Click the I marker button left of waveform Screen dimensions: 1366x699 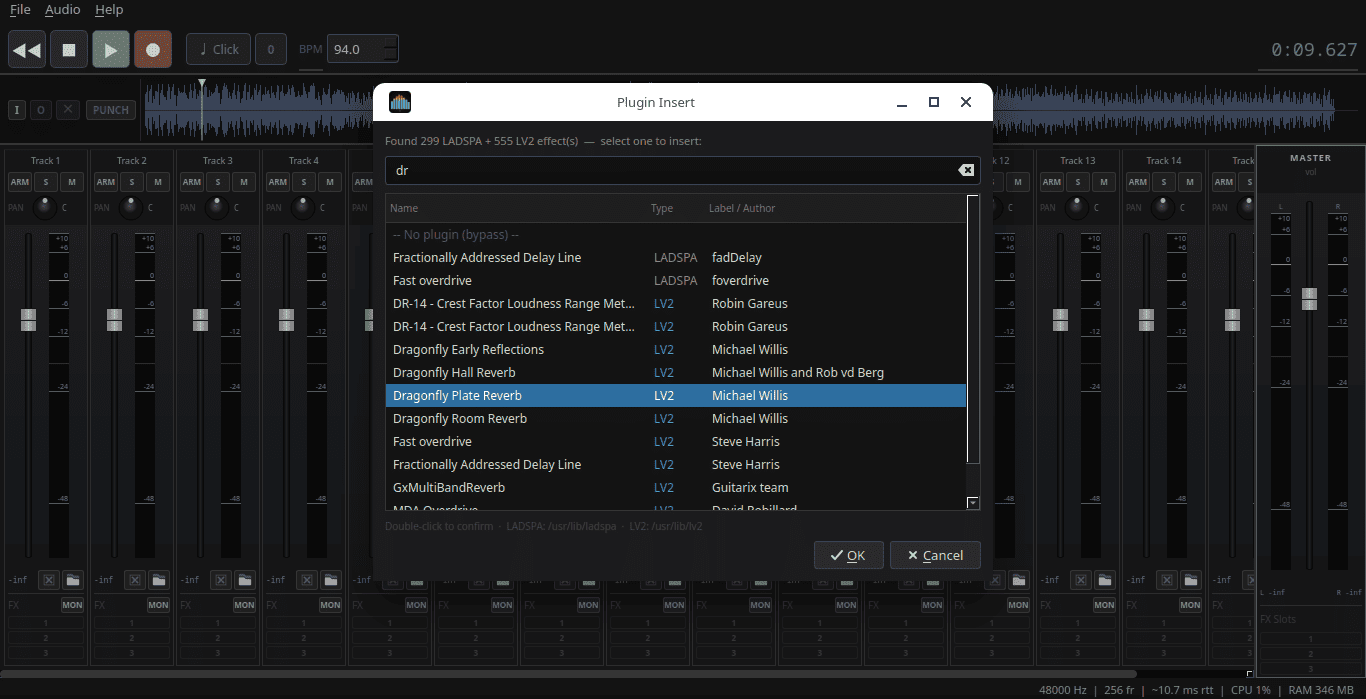17,110
